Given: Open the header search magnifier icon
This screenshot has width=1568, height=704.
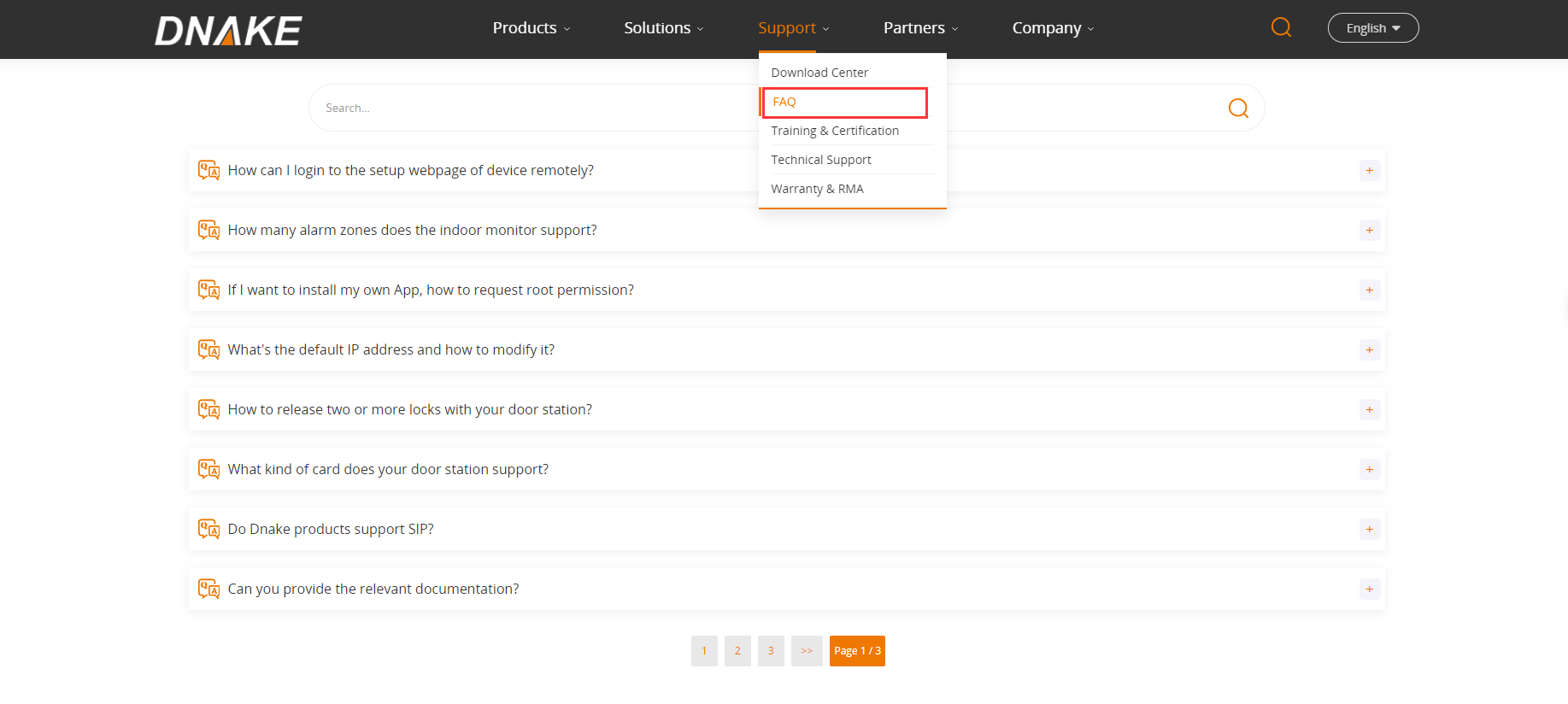Looking at the screenshot, I should pos(1281,27).
